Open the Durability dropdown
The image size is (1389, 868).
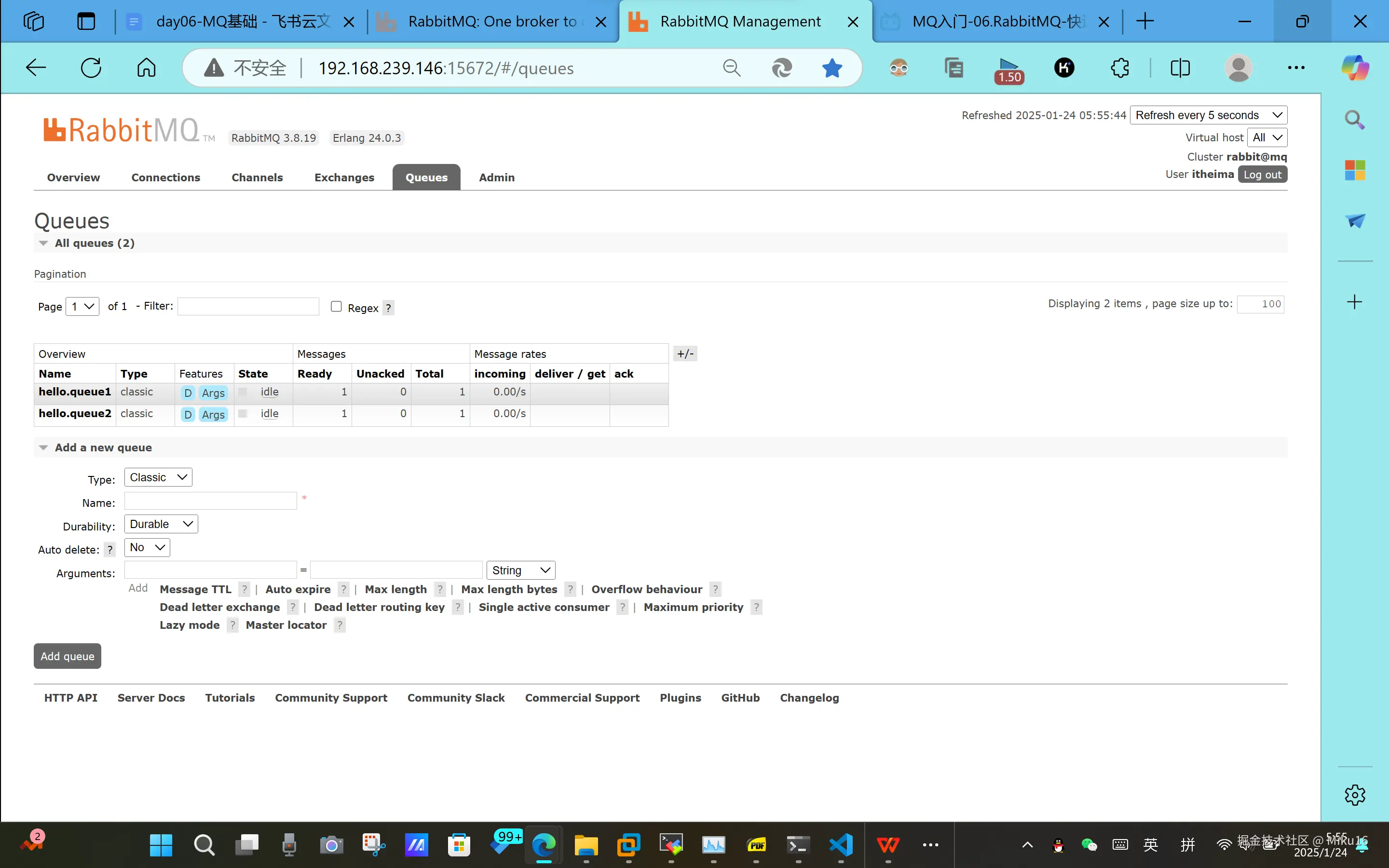coord(161,524)
